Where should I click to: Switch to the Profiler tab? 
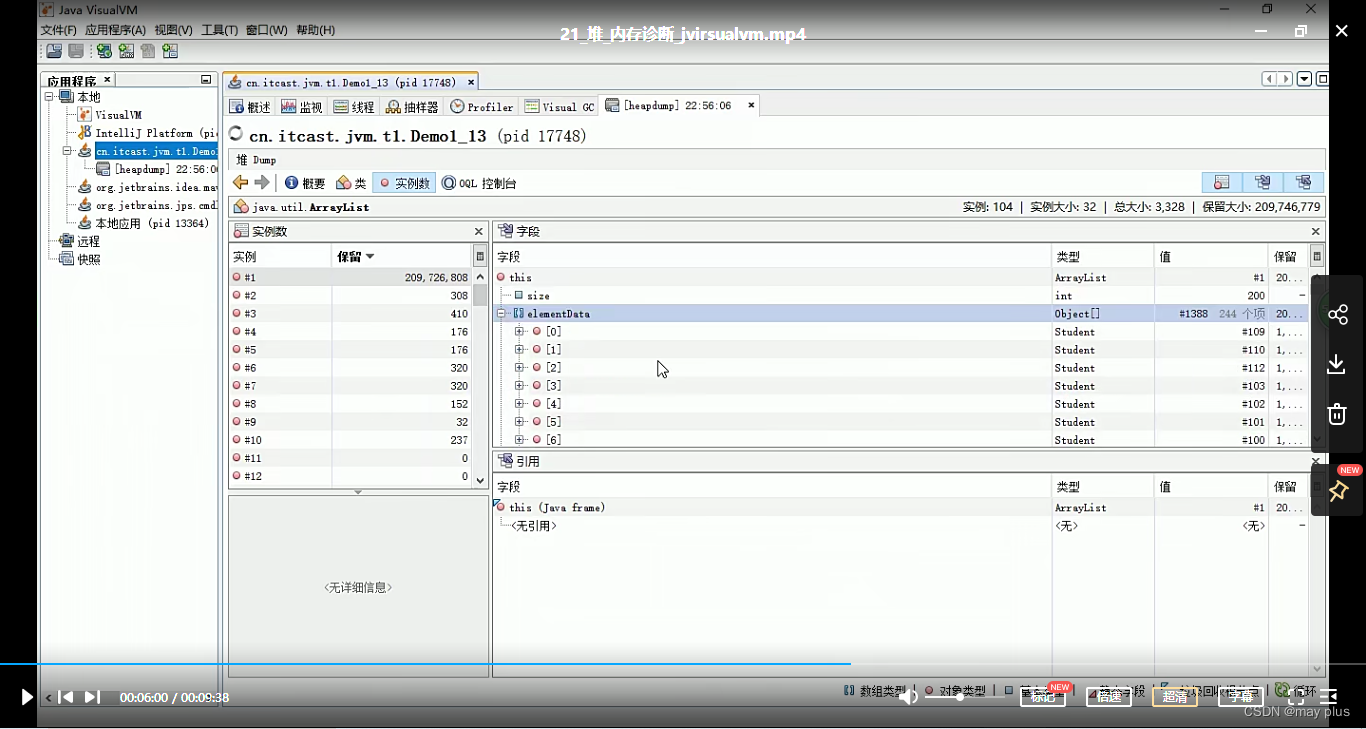(482, 107)
